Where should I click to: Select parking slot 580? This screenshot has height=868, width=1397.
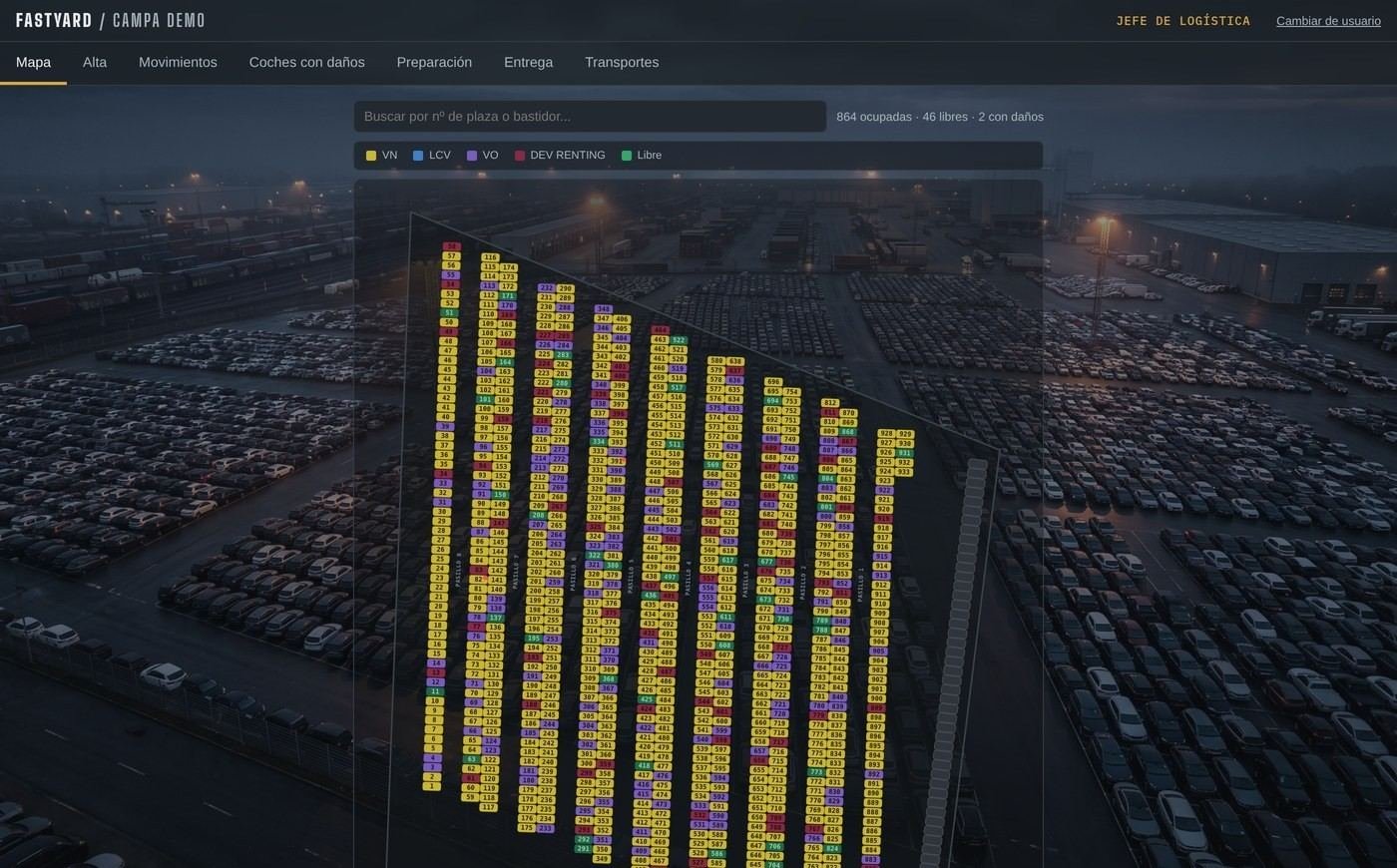[x=715, y=361]
